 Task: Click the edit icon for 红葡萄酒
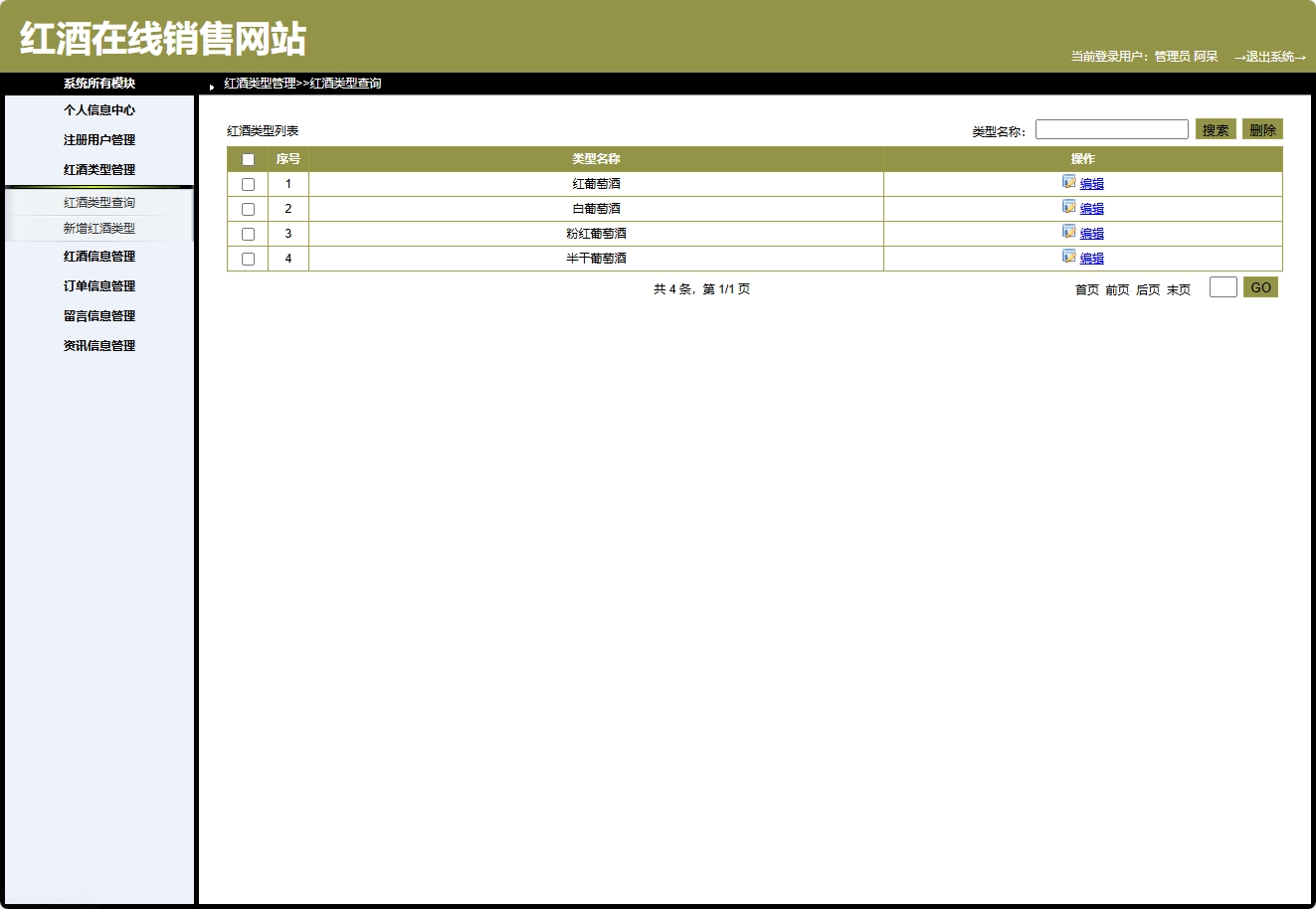[1066, 183]
